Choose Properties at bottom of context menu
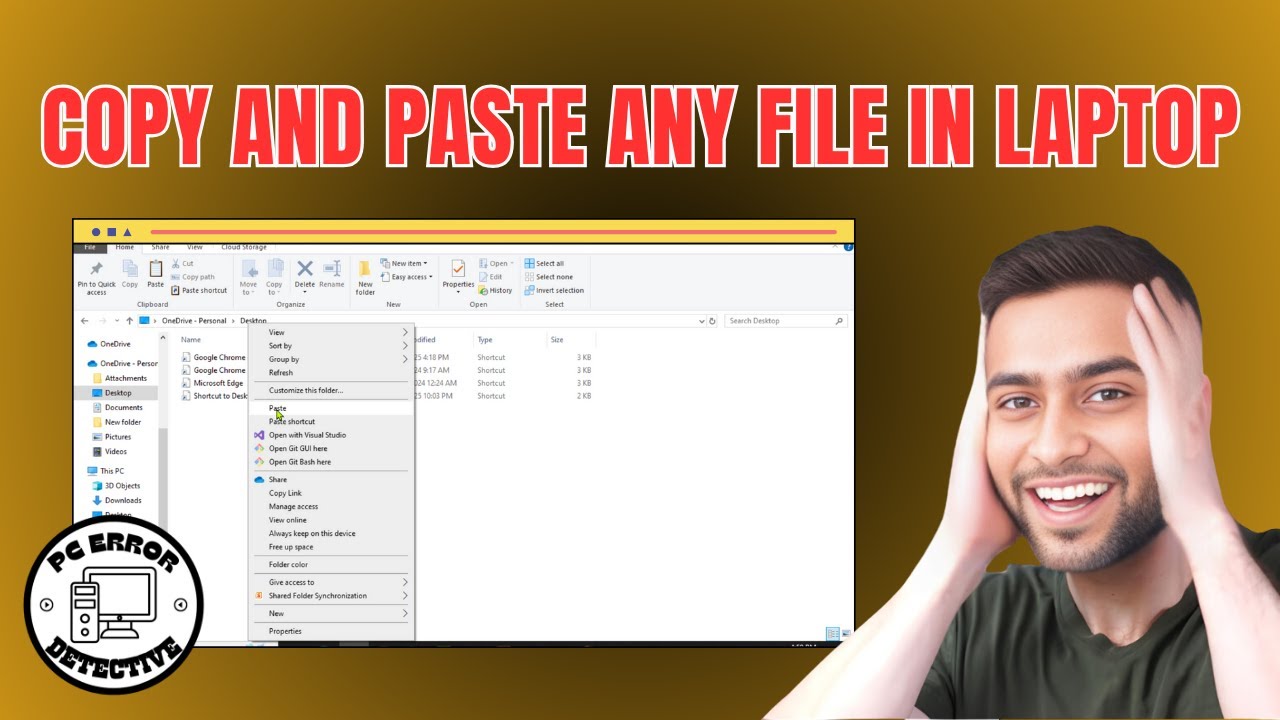Screen dimensions: 1280x720 coord(331,631)
